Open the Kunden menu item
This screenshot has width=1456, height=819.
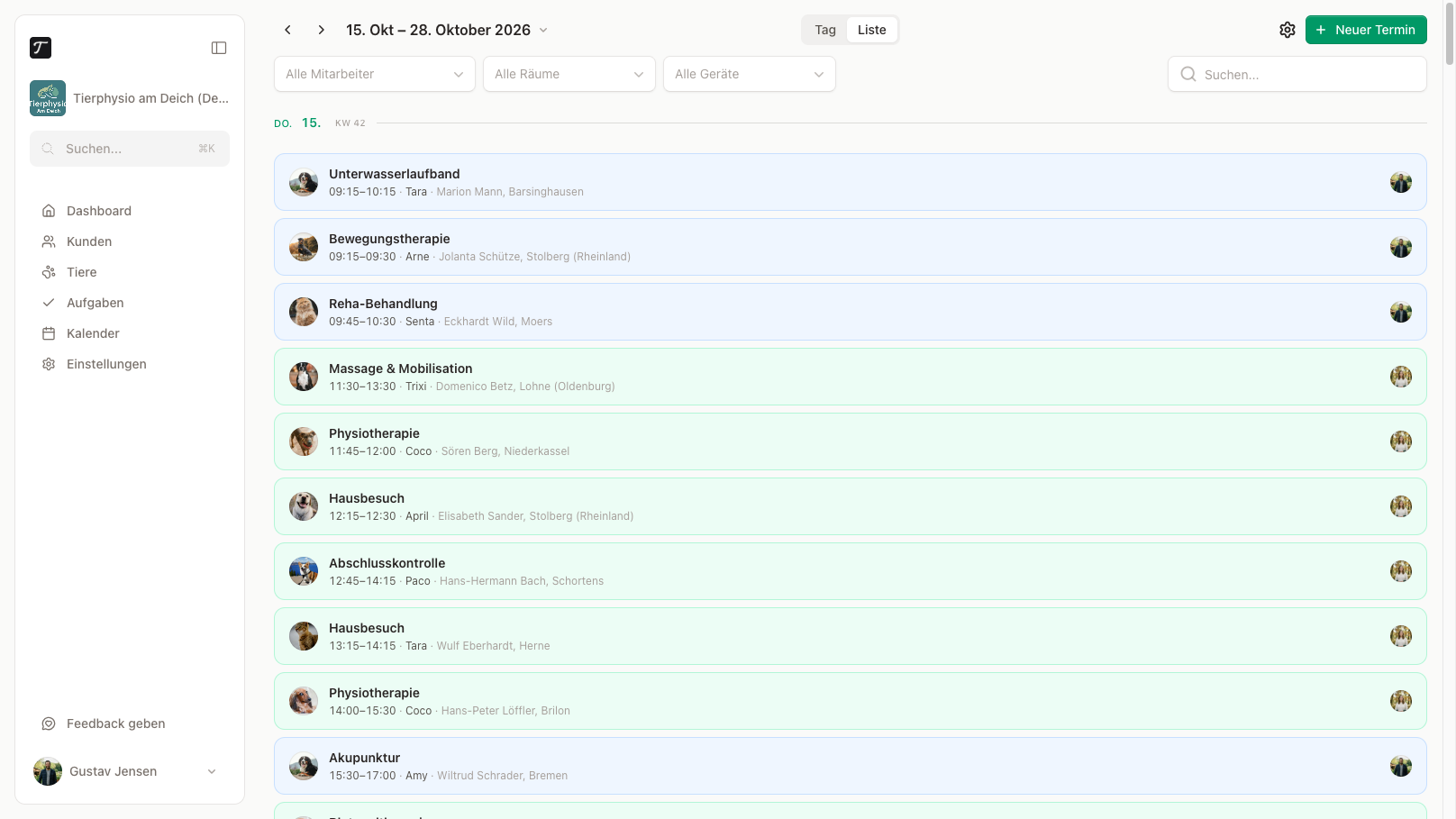coord(130,241)
